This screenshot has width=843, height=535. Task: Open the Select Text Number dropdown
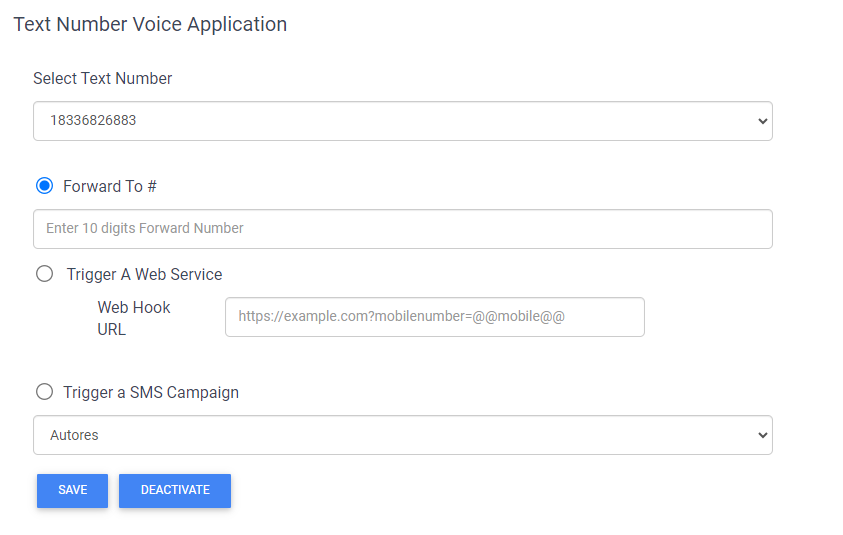402,121
